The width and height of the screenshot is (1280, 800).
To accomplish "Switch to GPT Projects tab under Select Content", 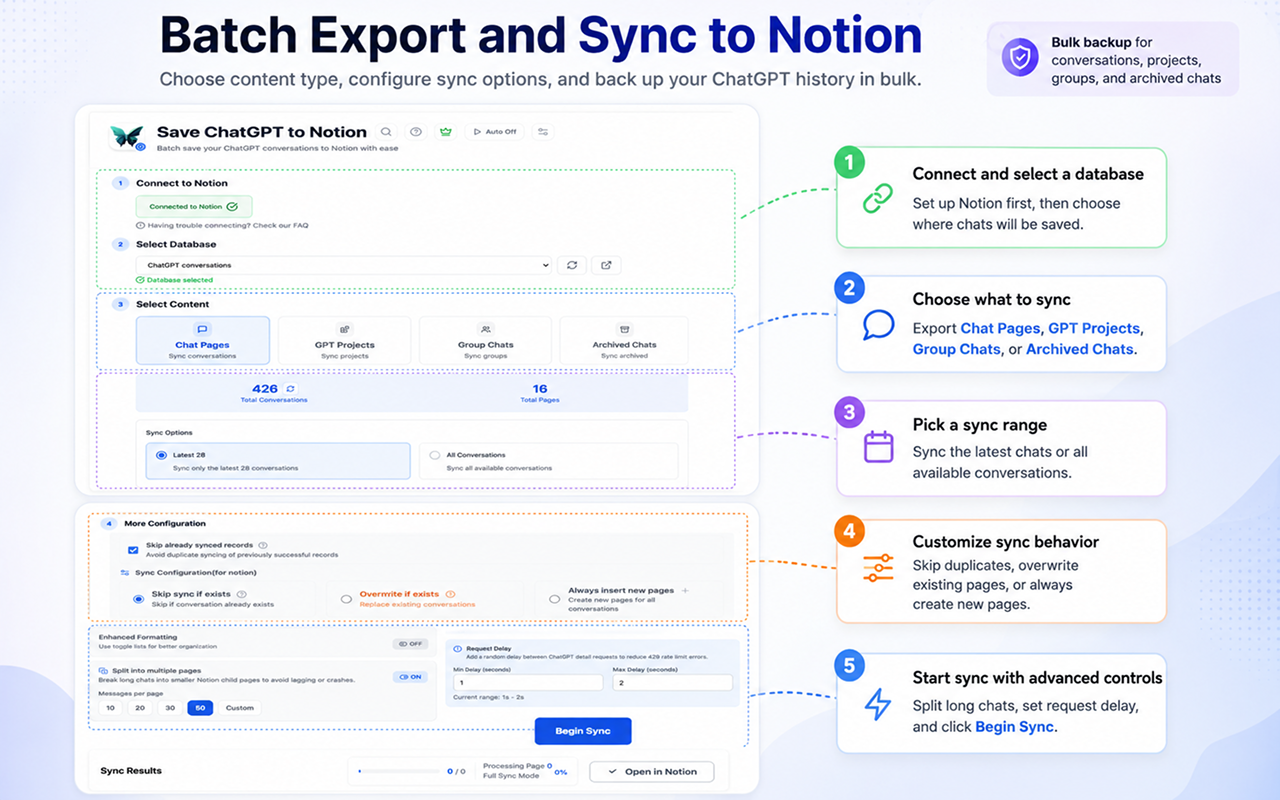I will pyautogui.click(x=344, y=340).
